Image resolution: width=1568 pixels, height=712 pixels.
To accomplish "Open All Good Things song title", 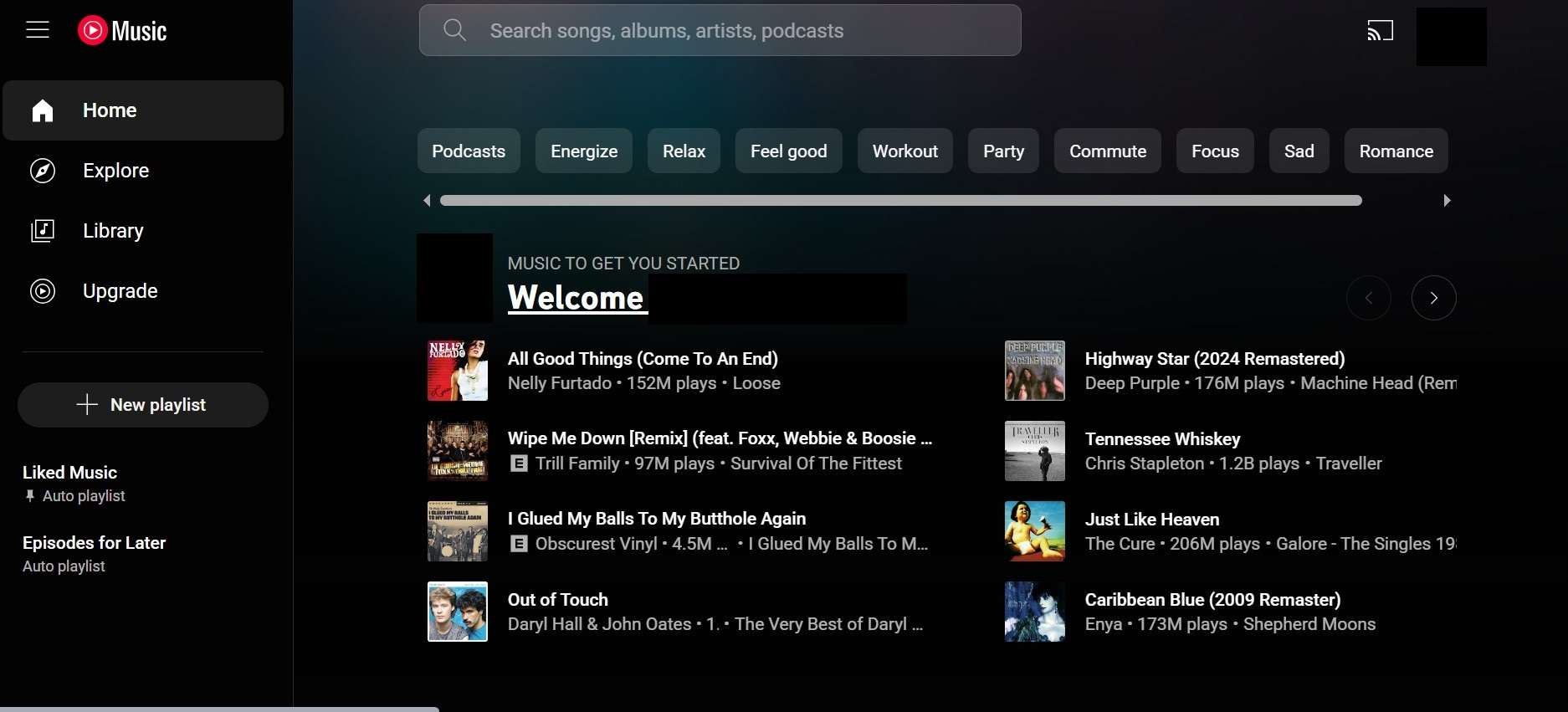I will (x=643, y=359).
